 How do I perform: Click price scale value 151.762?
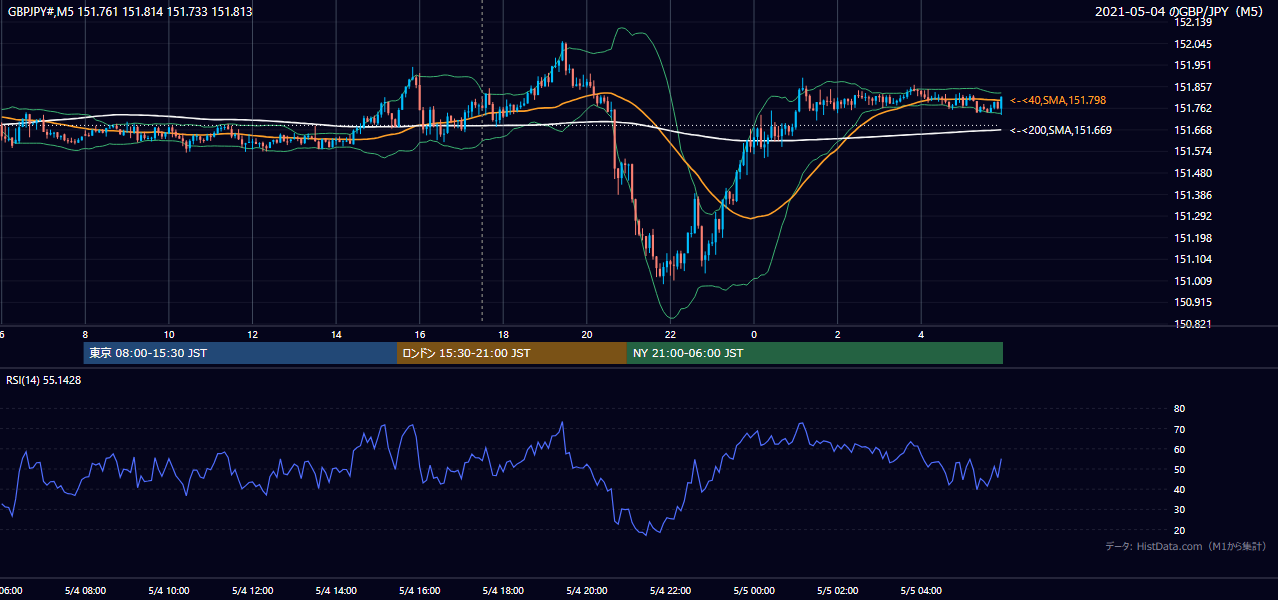click(x=1192, y=109)
